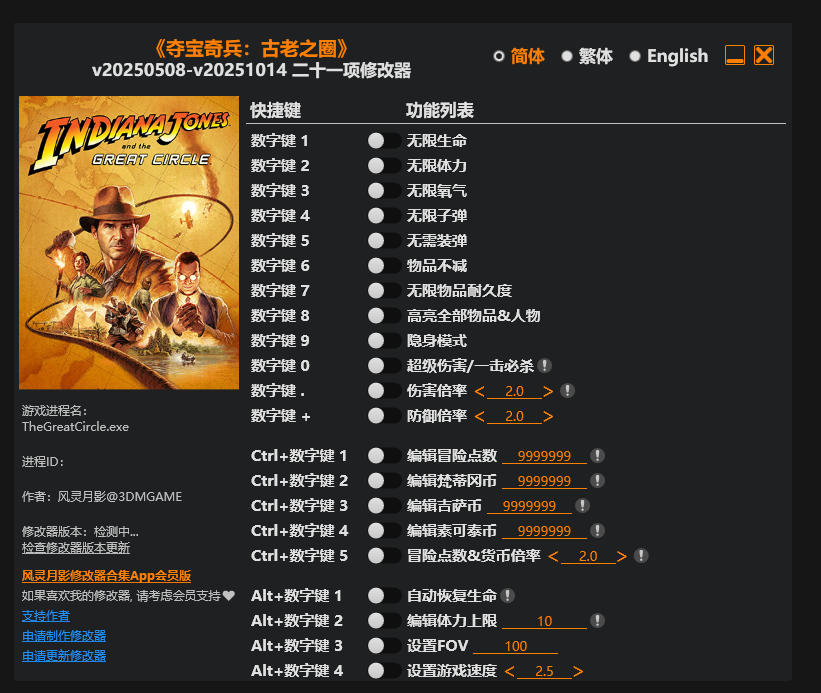
Task: Click the orange close X icon
Action: [764, 55]
